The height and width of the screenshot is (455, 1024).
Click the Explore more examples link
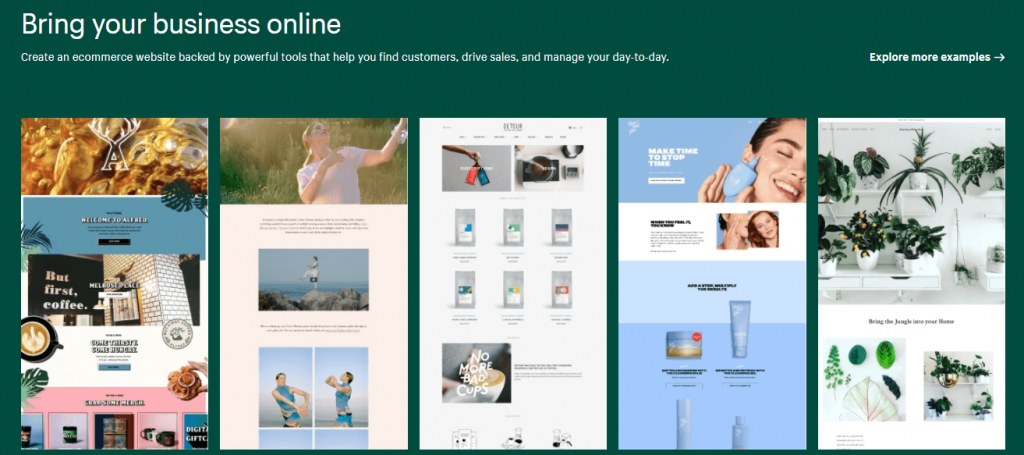point(930,57)
